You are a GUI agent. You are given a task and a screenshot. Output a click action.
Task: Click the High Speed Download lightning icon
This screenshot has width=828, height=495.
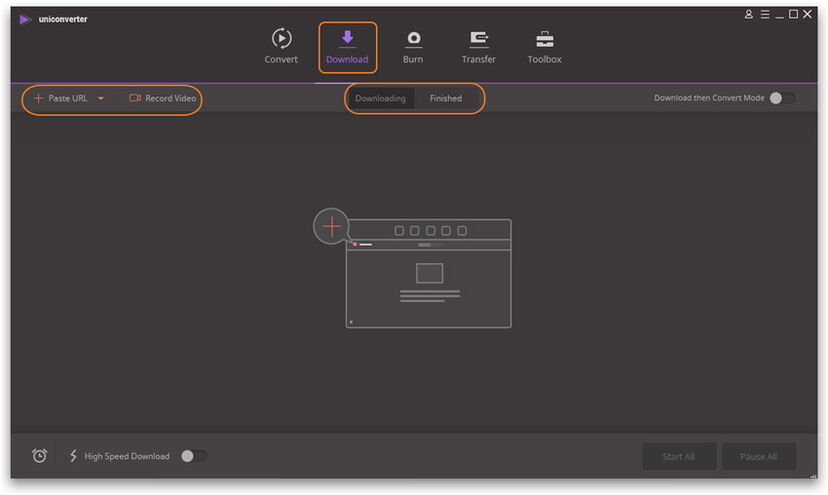click(x=73, y=455)
